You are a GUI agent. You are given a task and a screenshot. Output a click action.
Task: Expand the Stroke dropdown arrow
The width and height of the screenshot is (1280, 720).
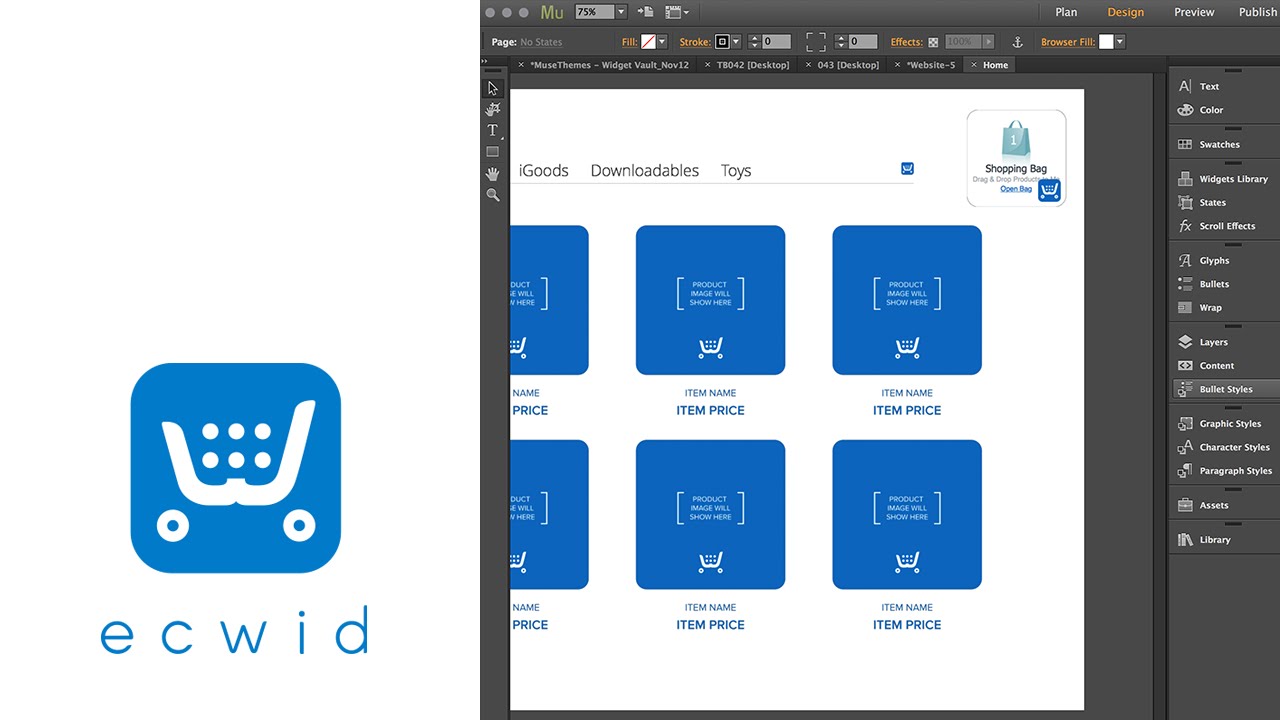pos(736,42)
